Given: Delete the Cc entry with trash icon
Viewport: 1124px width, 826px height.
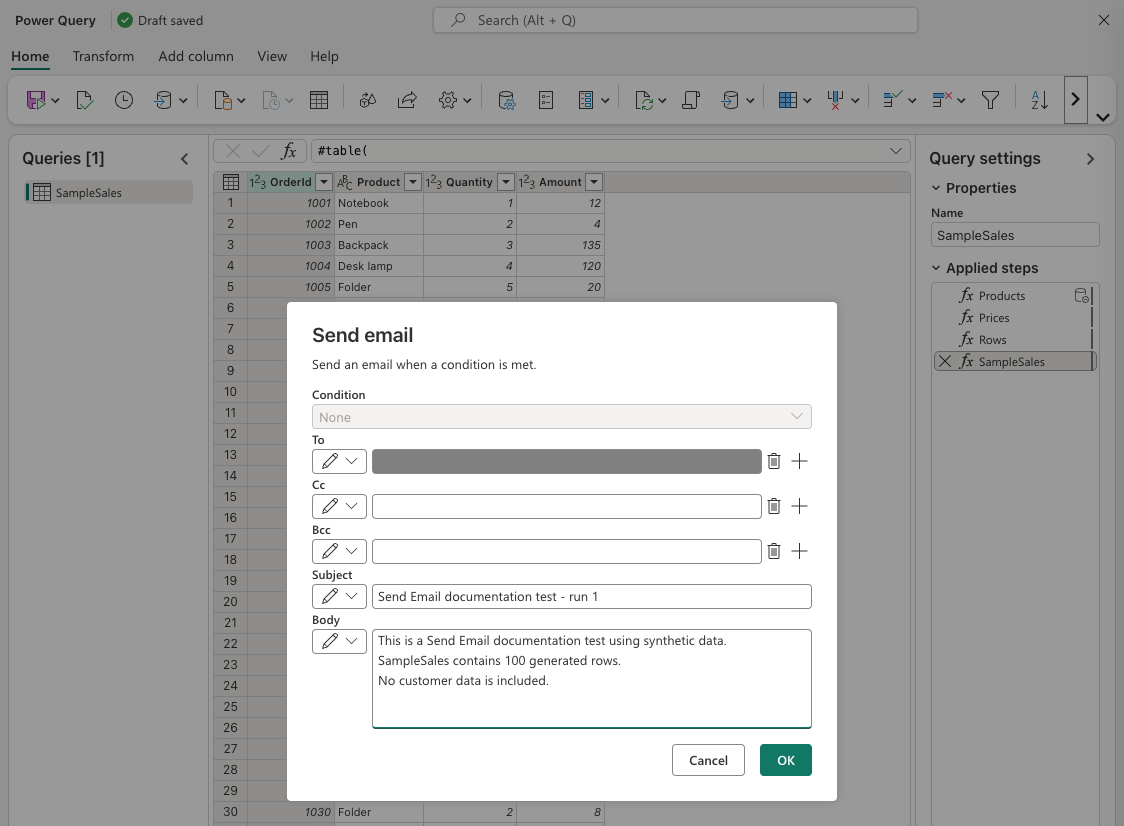Looking at the screenshot, I should coord(773,506).
